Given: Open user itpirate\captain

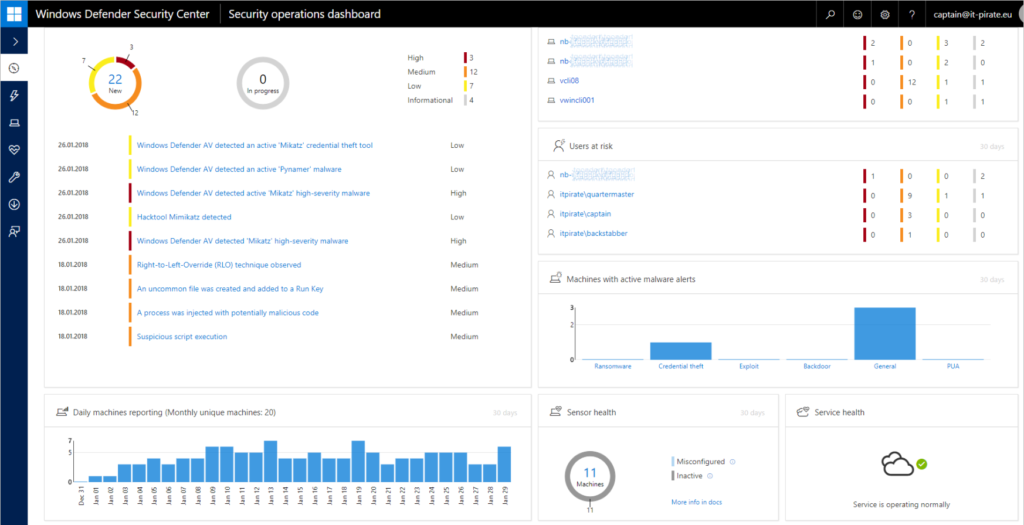Looking at the screenshot, I should pos(585,214).
